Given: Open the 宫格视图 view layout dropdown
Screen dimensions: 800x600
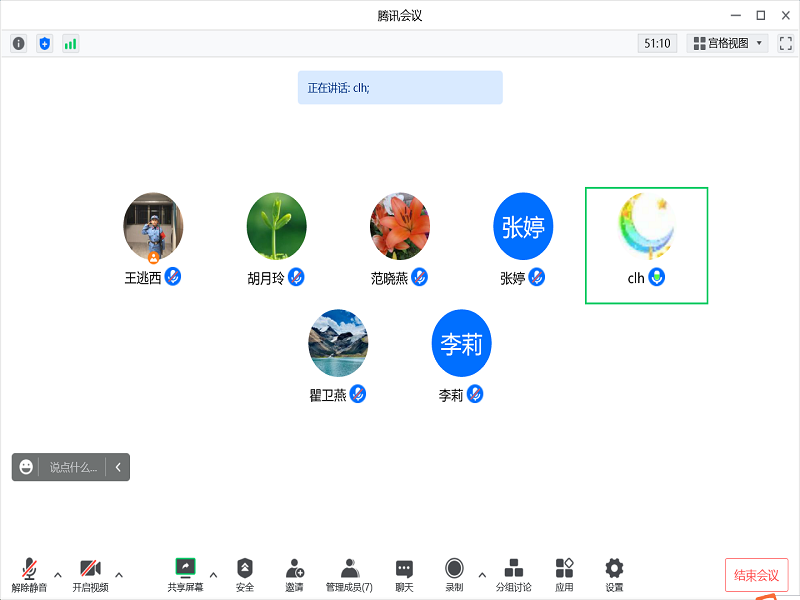Looking at the screenshot, I should click(x=727, y=43).
